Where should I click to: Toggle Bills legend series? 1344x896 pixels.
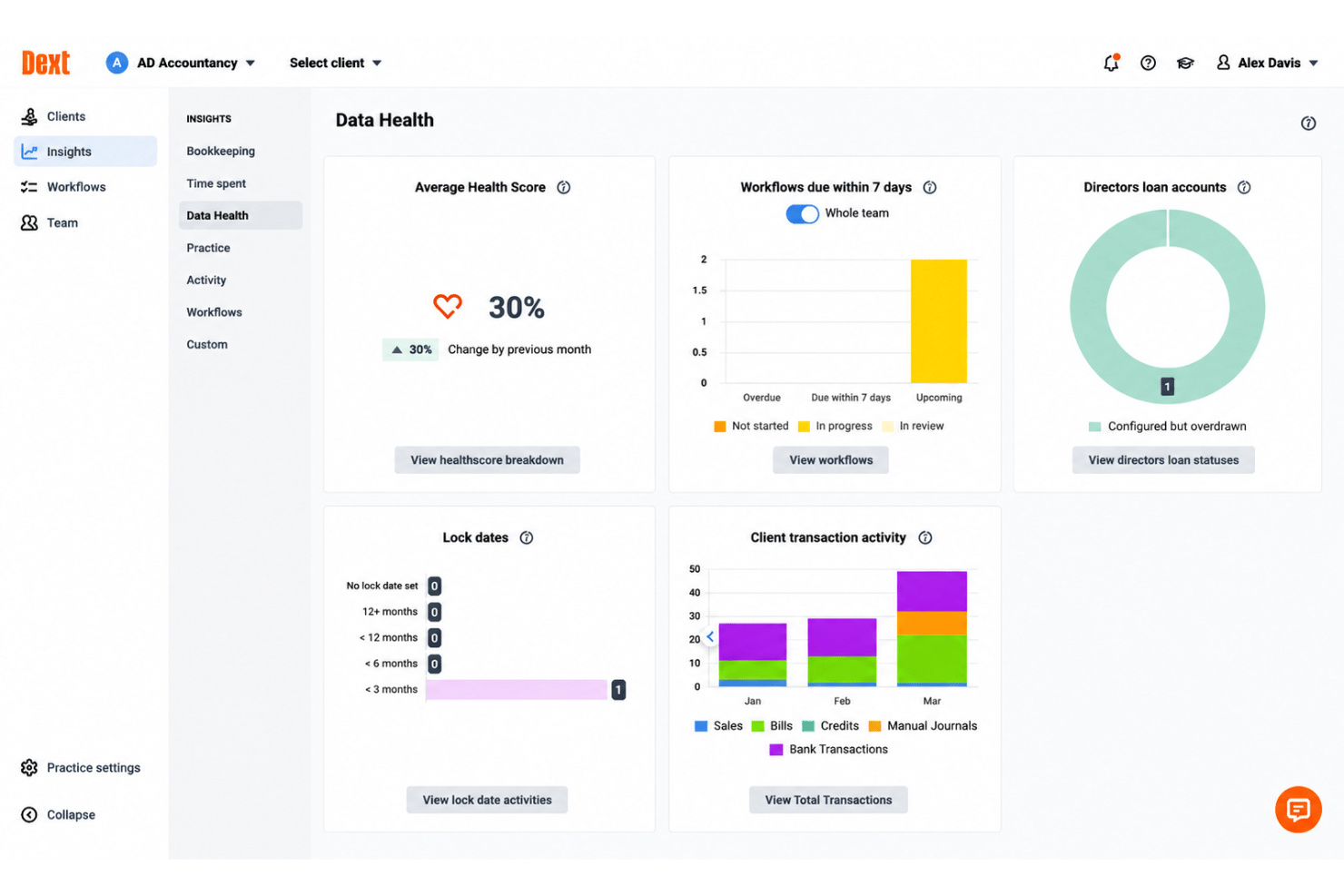[x=772, y=726]
